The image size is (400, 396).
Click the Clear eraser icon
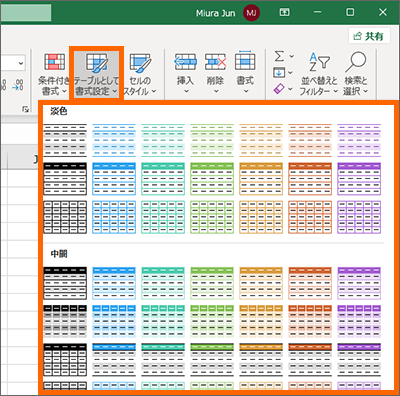pyautogui.click(x=279, y=89)
